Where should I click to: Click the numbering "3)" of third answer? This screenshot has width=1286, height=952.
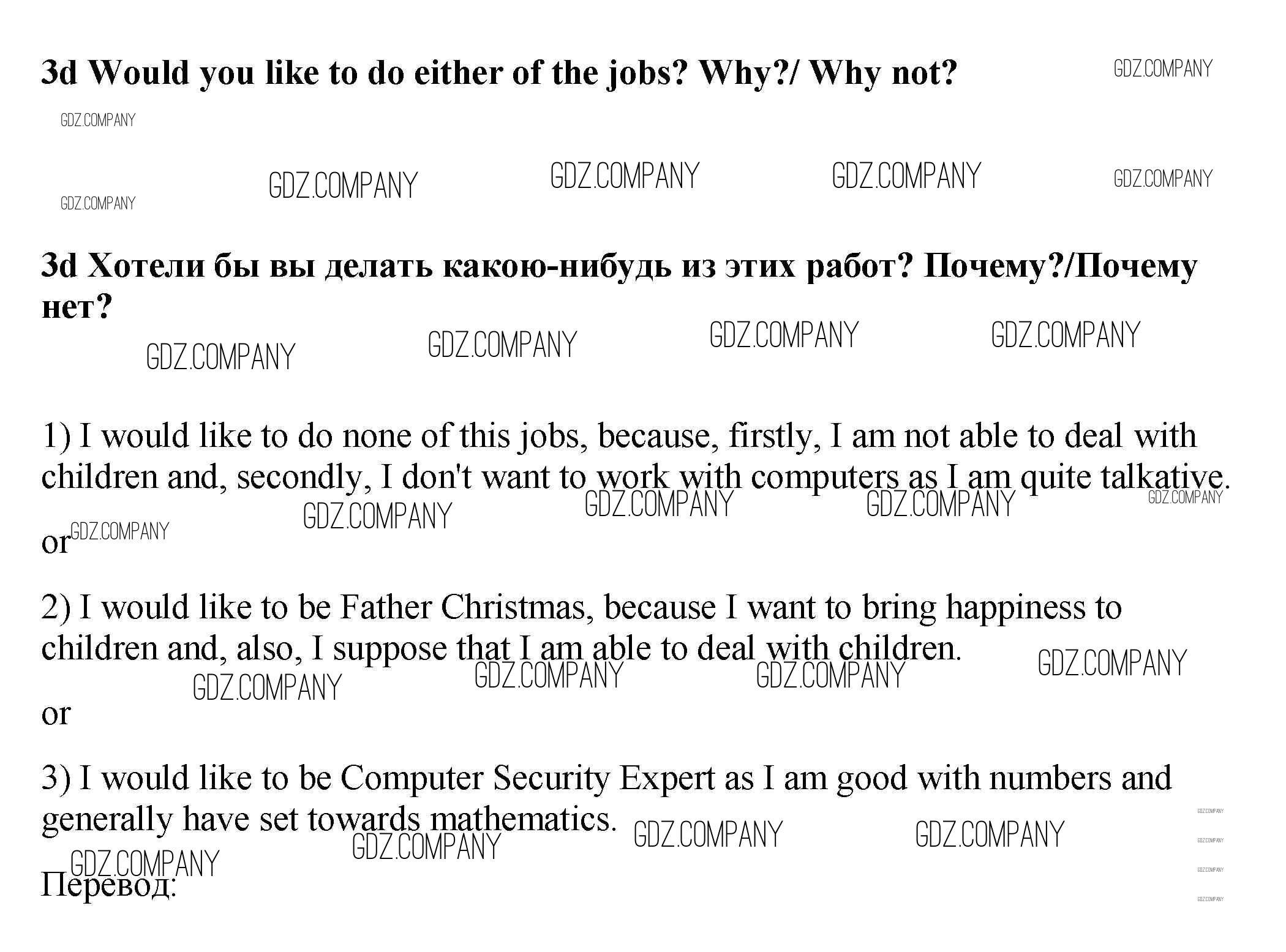56,778
